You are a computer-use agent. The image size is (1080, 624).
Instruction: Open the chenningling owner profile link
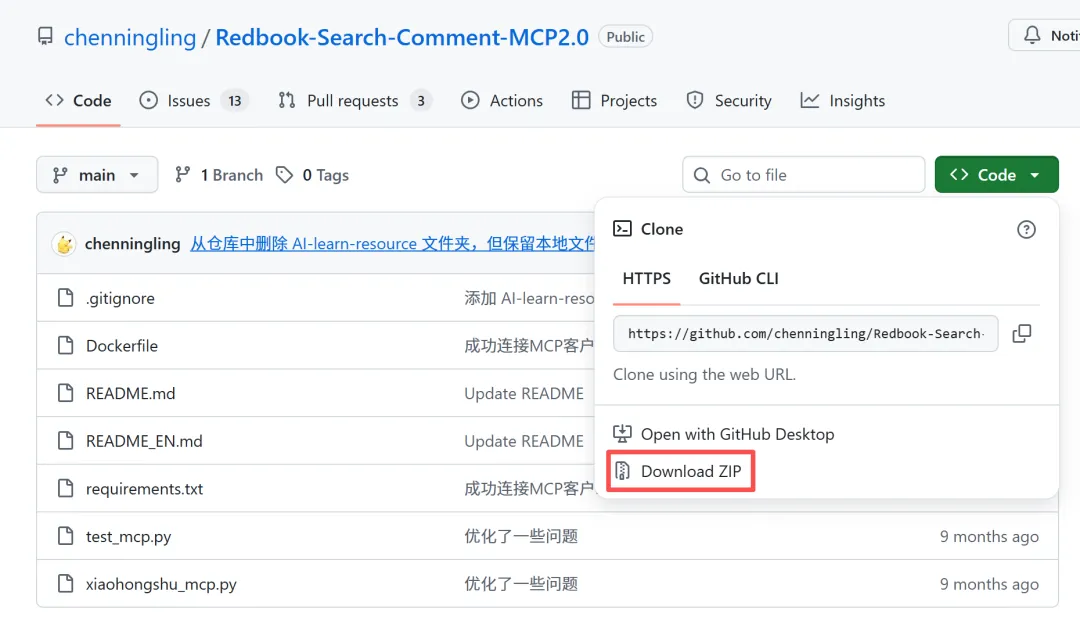(130, 37)
